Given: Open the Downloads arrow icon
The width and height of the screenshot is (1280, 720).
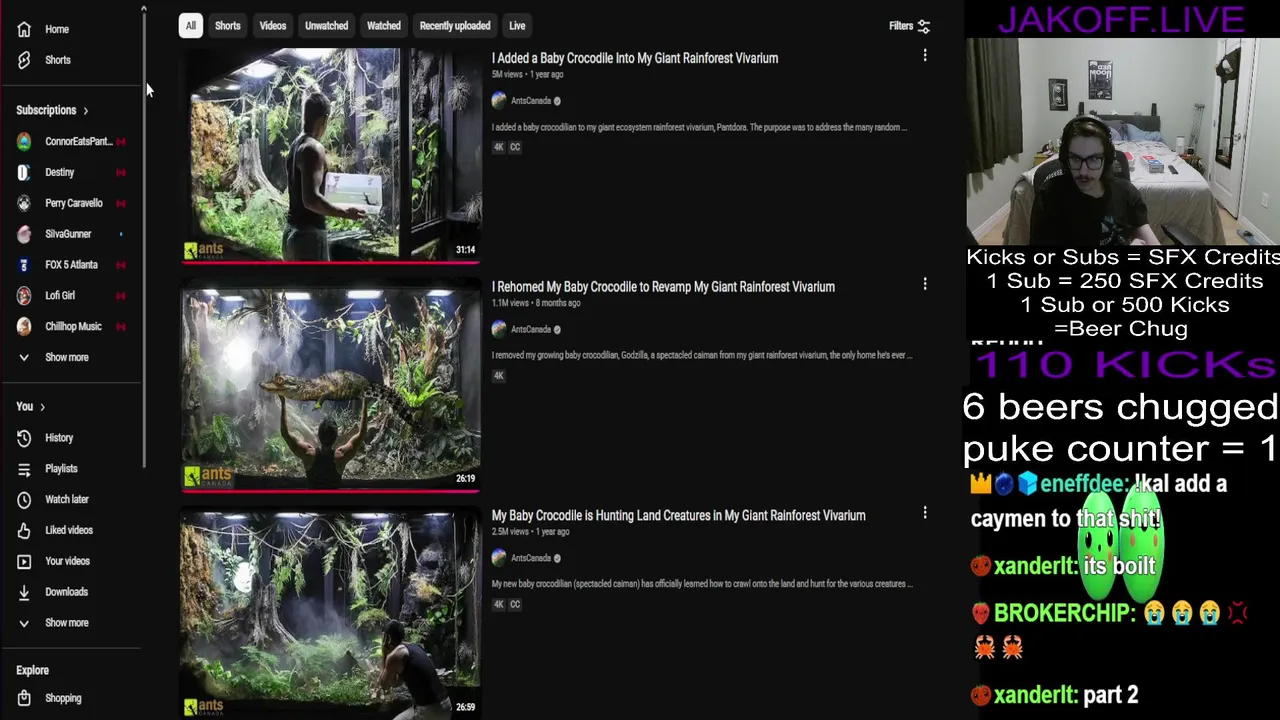Looking at the screenshot, I should 24,592.
